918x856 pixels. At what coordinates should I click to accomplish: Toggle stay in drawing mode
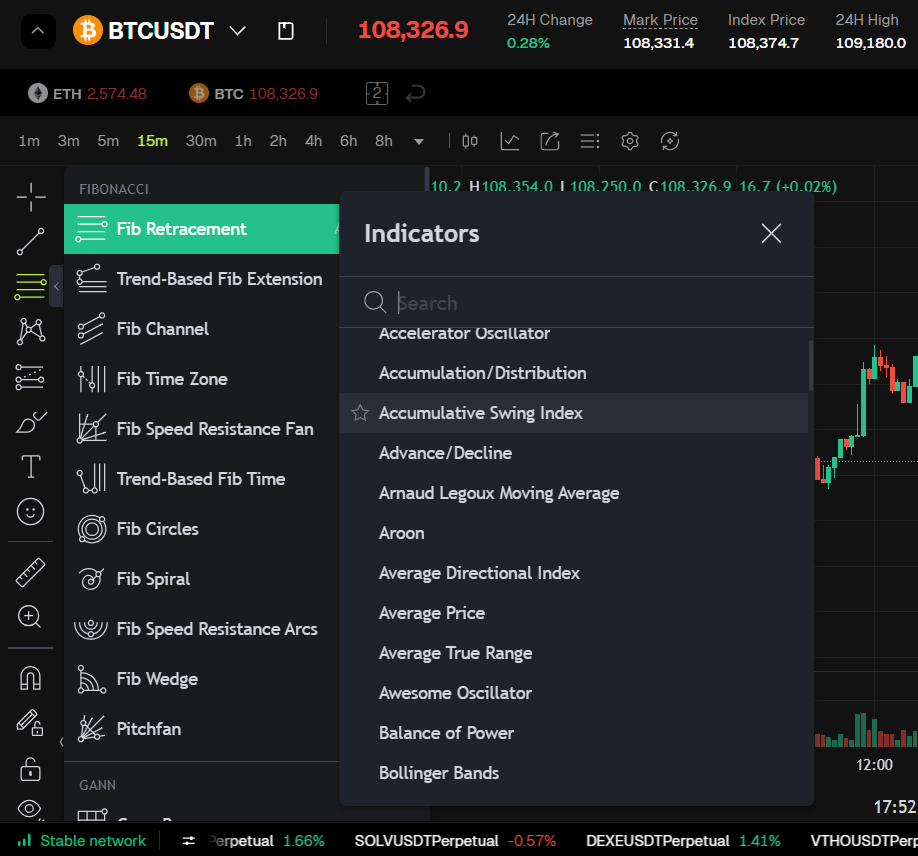pyautogui.click(x=30, y=723)
